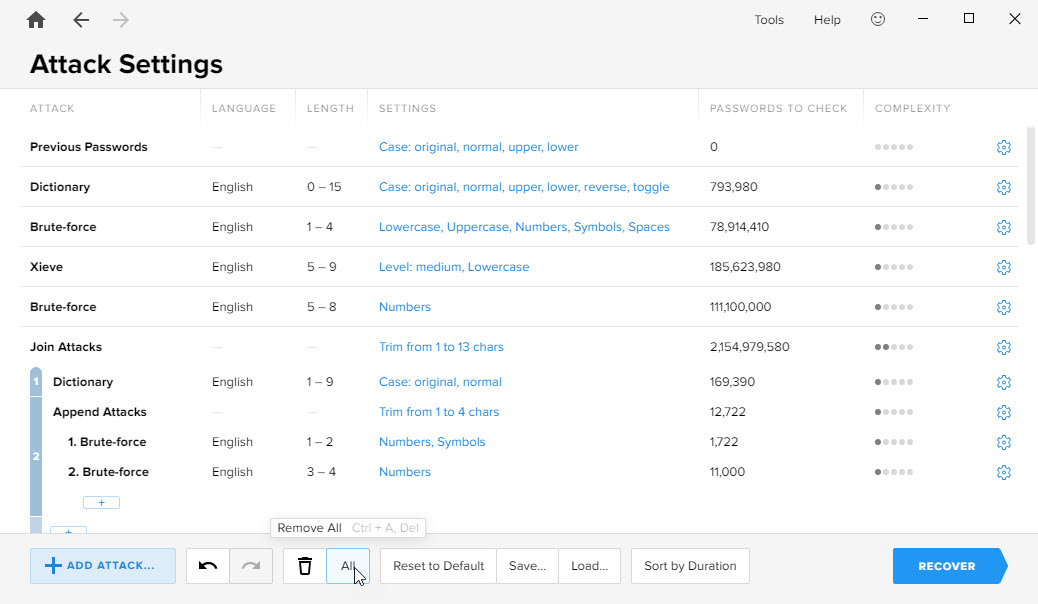
Task: Open the Help menu
Action: coord(827,20)
